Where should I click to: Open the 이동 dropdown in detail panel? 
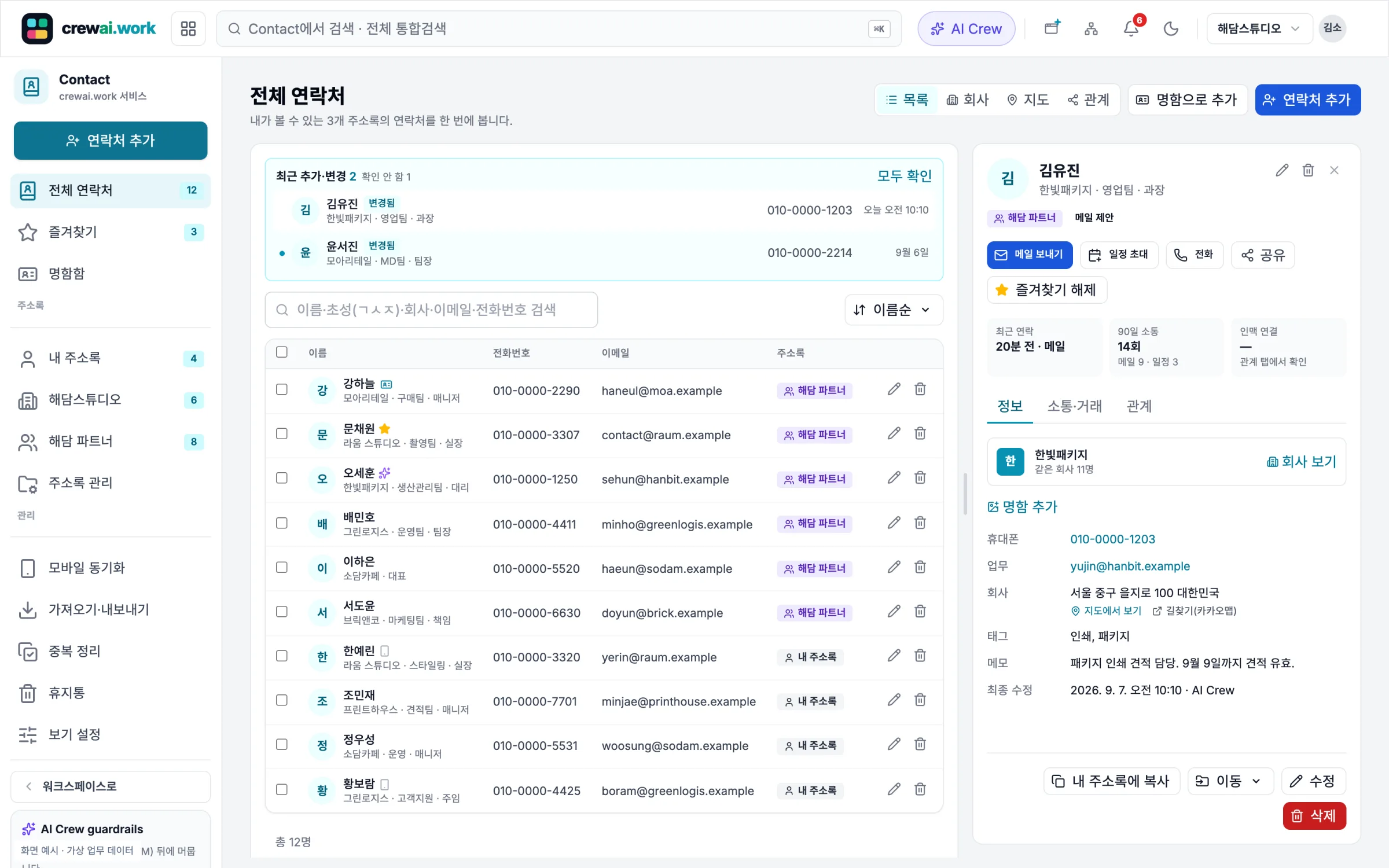pyautogui.click(x=1230, y=781)
